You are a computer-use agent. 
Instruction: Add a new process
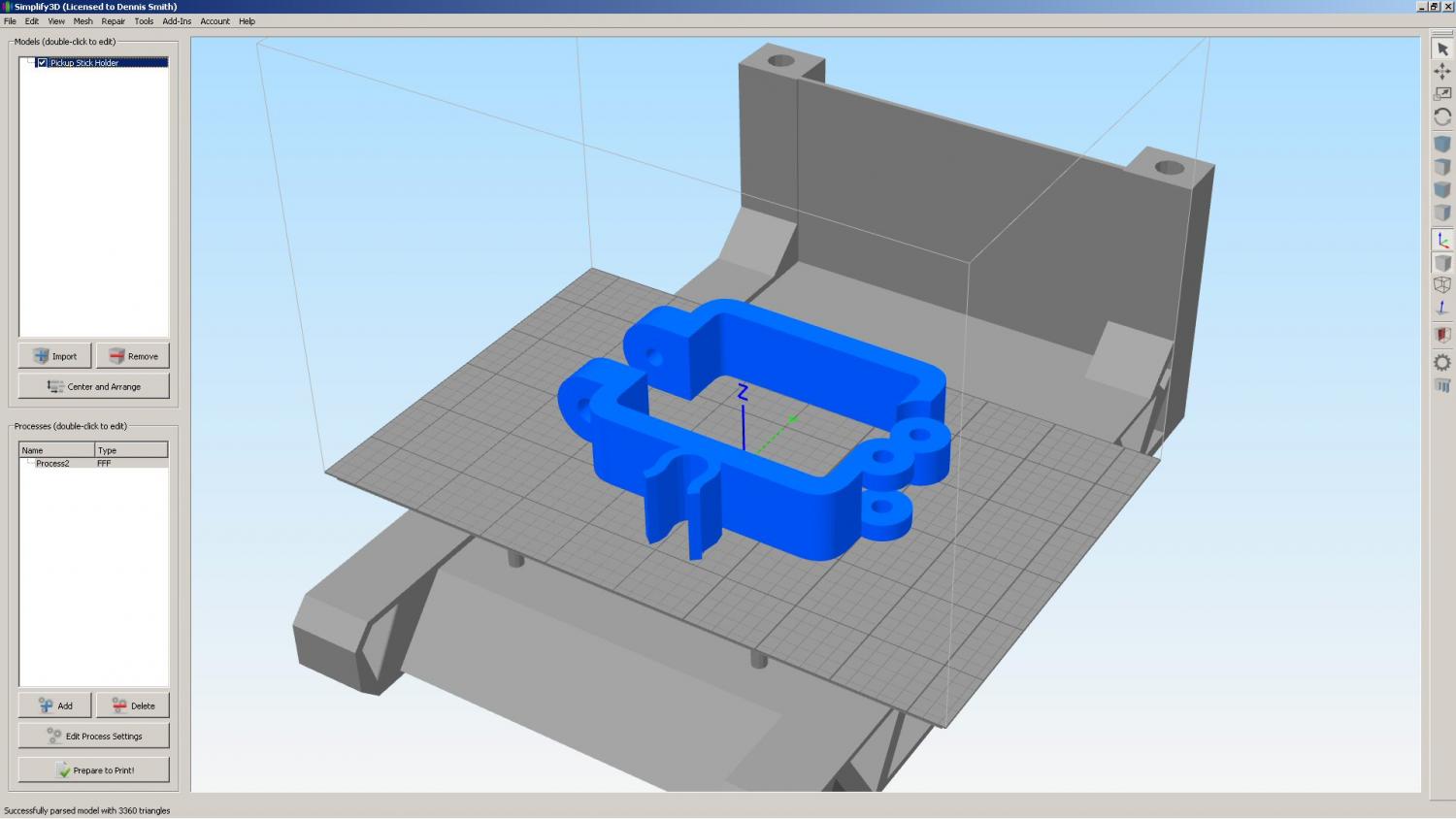(54, 705)
